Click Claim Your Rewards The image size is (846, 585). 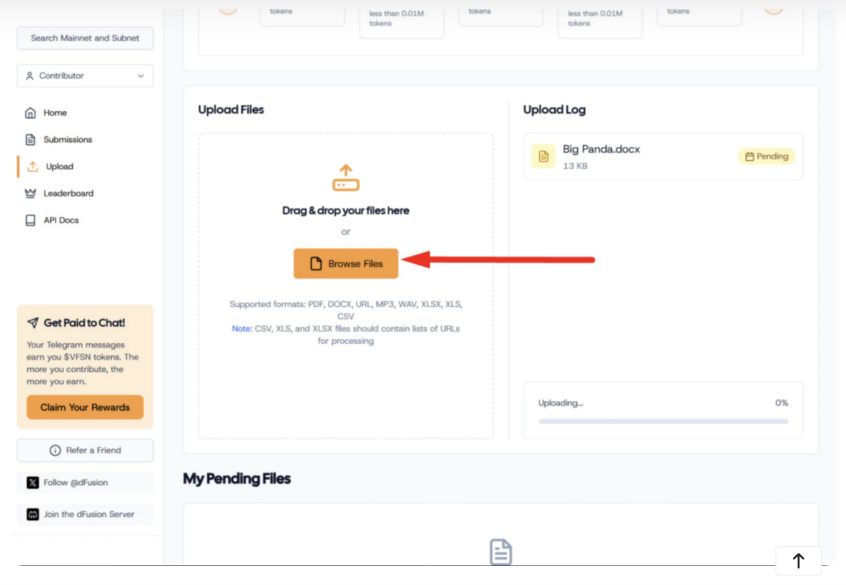(x=85, y=407)
